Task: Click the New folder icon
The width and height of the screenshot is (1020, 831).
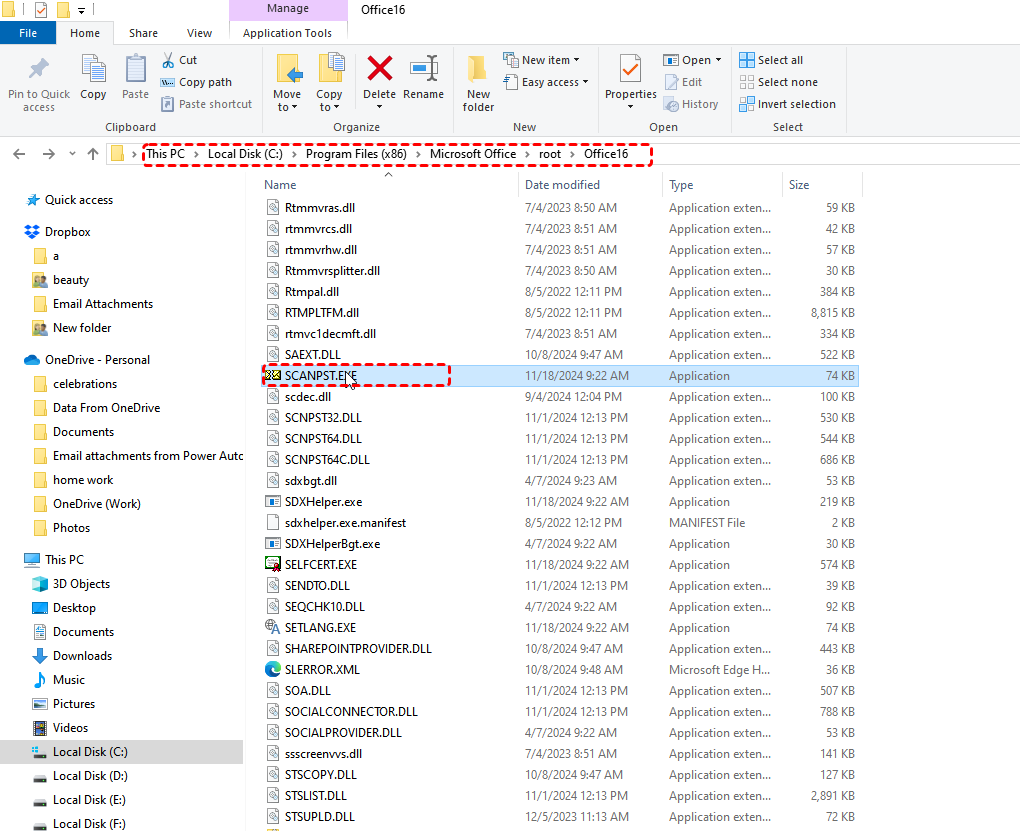Action: point(477,69)
